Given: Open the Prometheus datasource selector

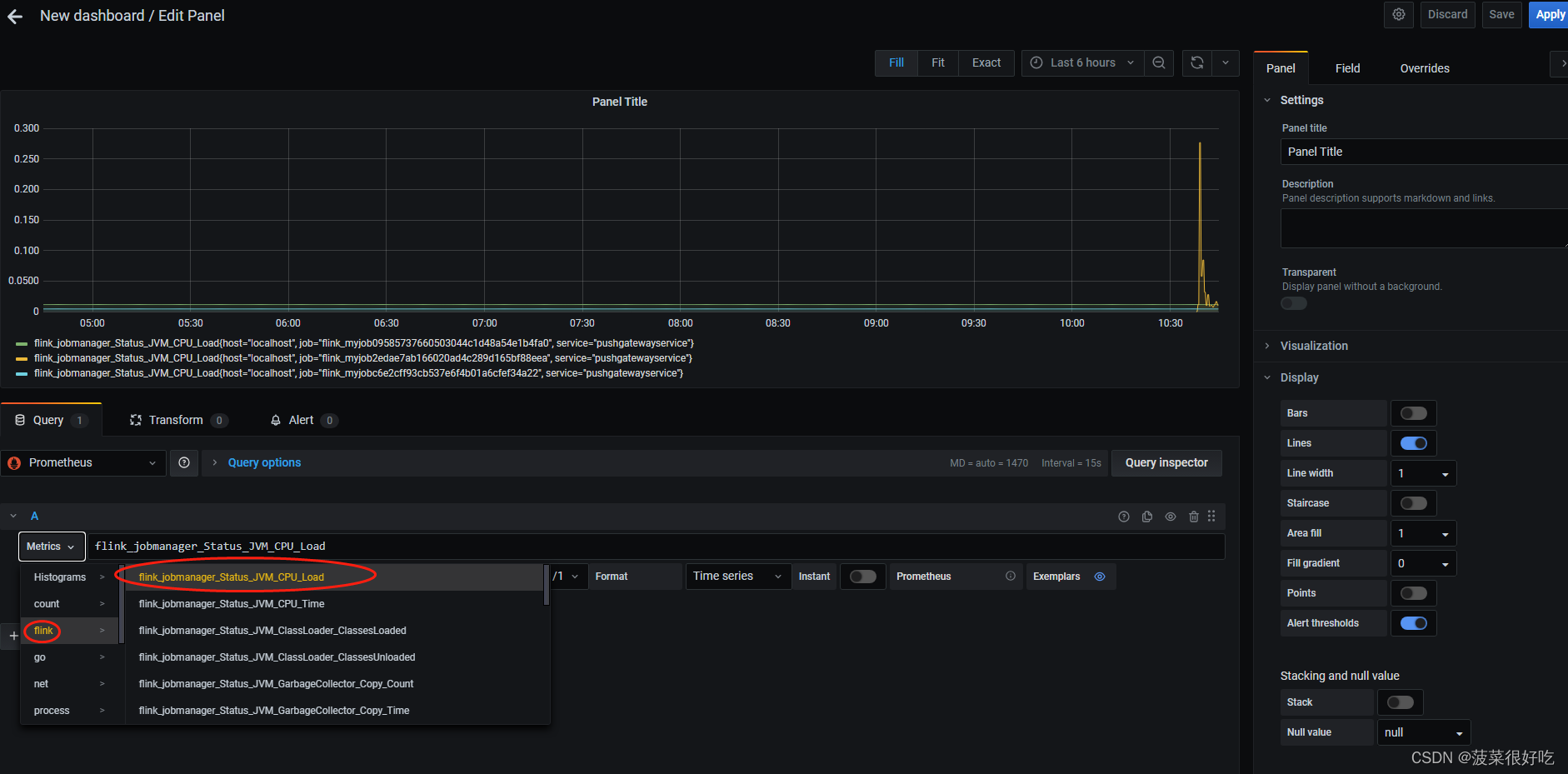Looking at the screenshot, I should (82, 463).
